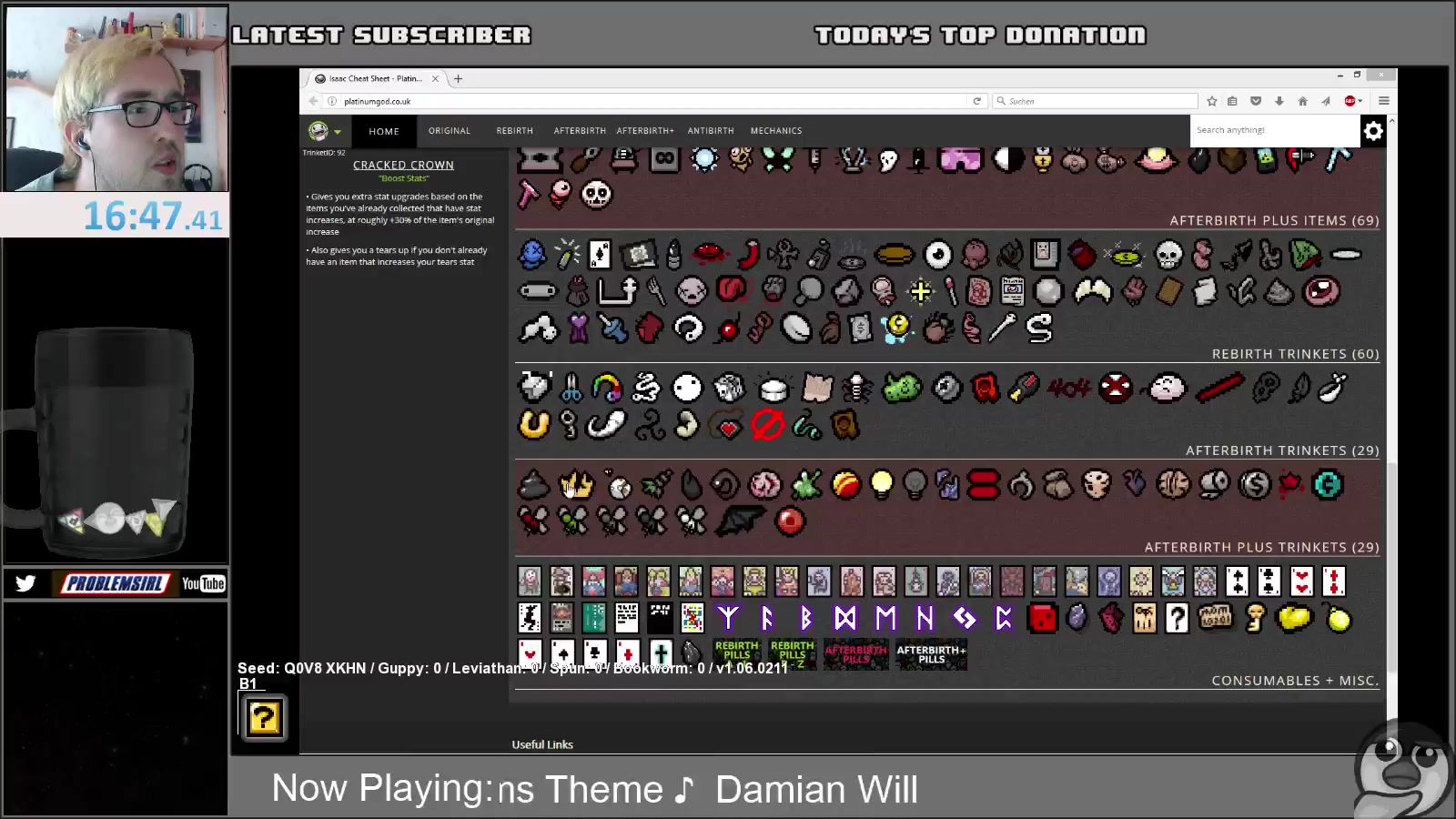Click the Suchen browser search box
This screenshot has width=1456, height=819.
tap(1096, 101)
